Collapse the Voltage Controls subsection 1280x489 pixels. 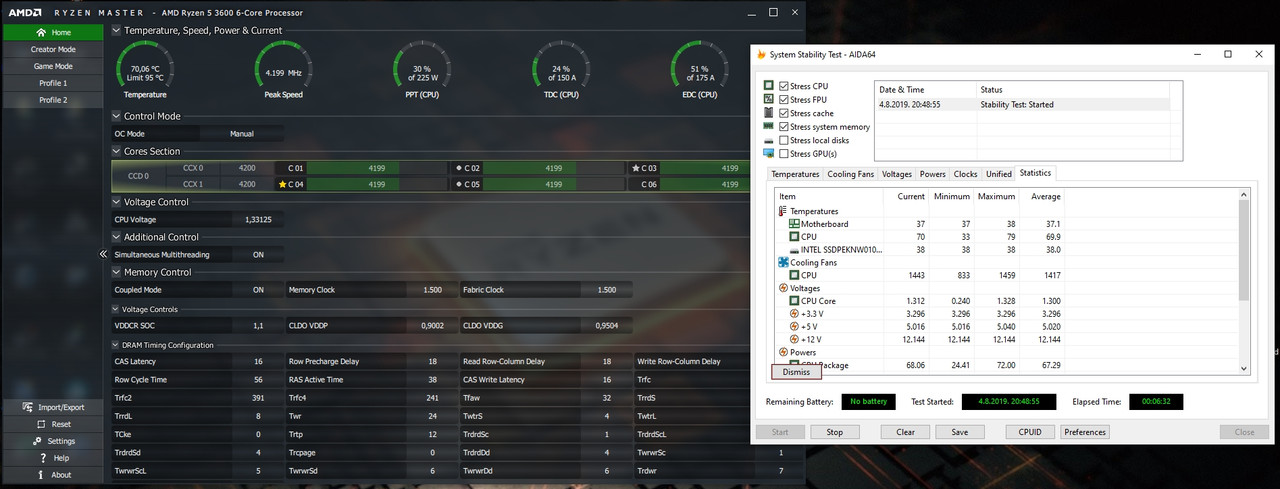[x=116, y=310]
